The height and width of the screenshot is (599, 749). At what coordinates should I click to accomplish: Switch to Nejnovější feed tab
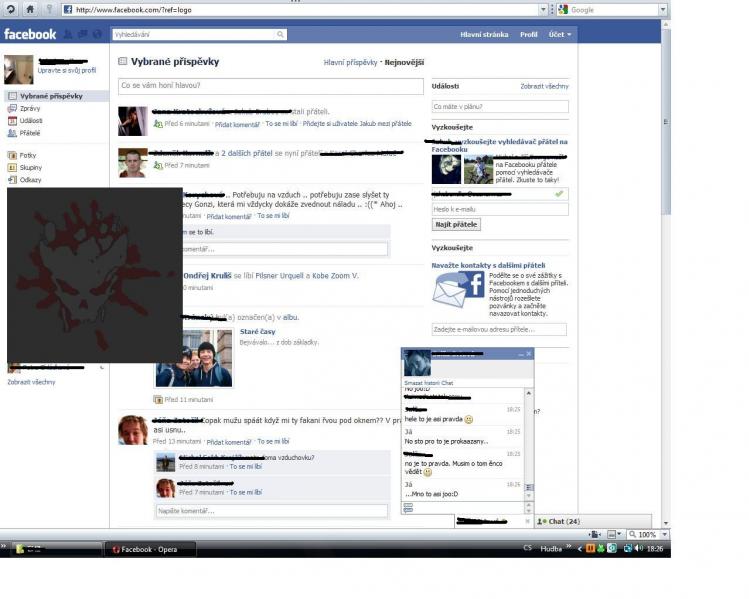404,62
